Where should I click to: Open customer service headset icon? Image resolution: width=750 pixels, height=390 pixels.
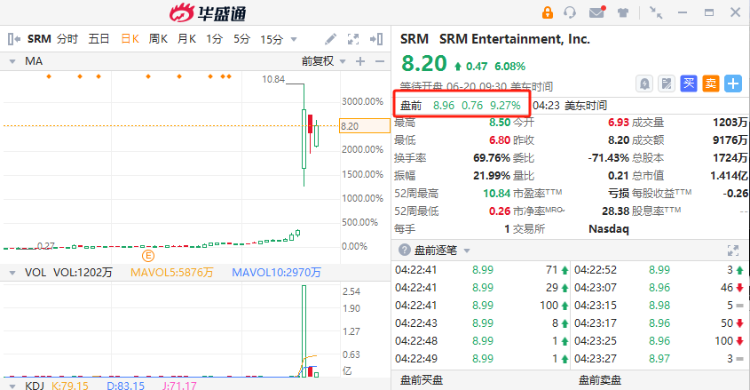(570, 12)
